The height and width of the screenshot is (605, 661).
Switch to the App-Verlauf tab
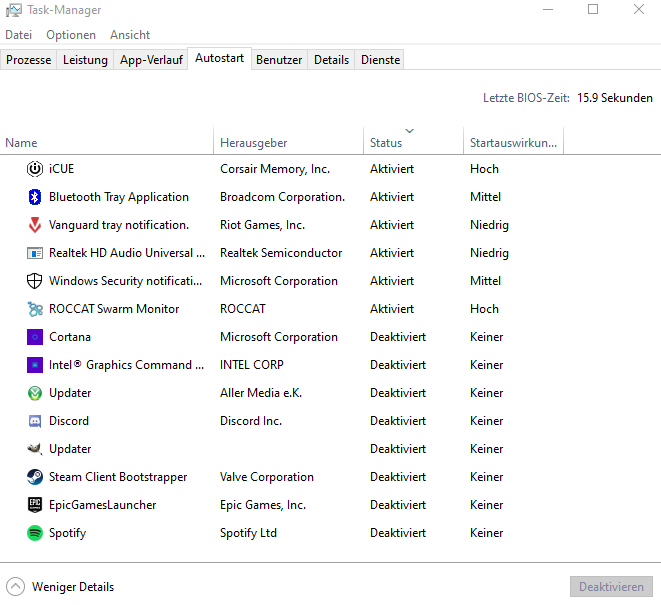click(x=151, y=59)
